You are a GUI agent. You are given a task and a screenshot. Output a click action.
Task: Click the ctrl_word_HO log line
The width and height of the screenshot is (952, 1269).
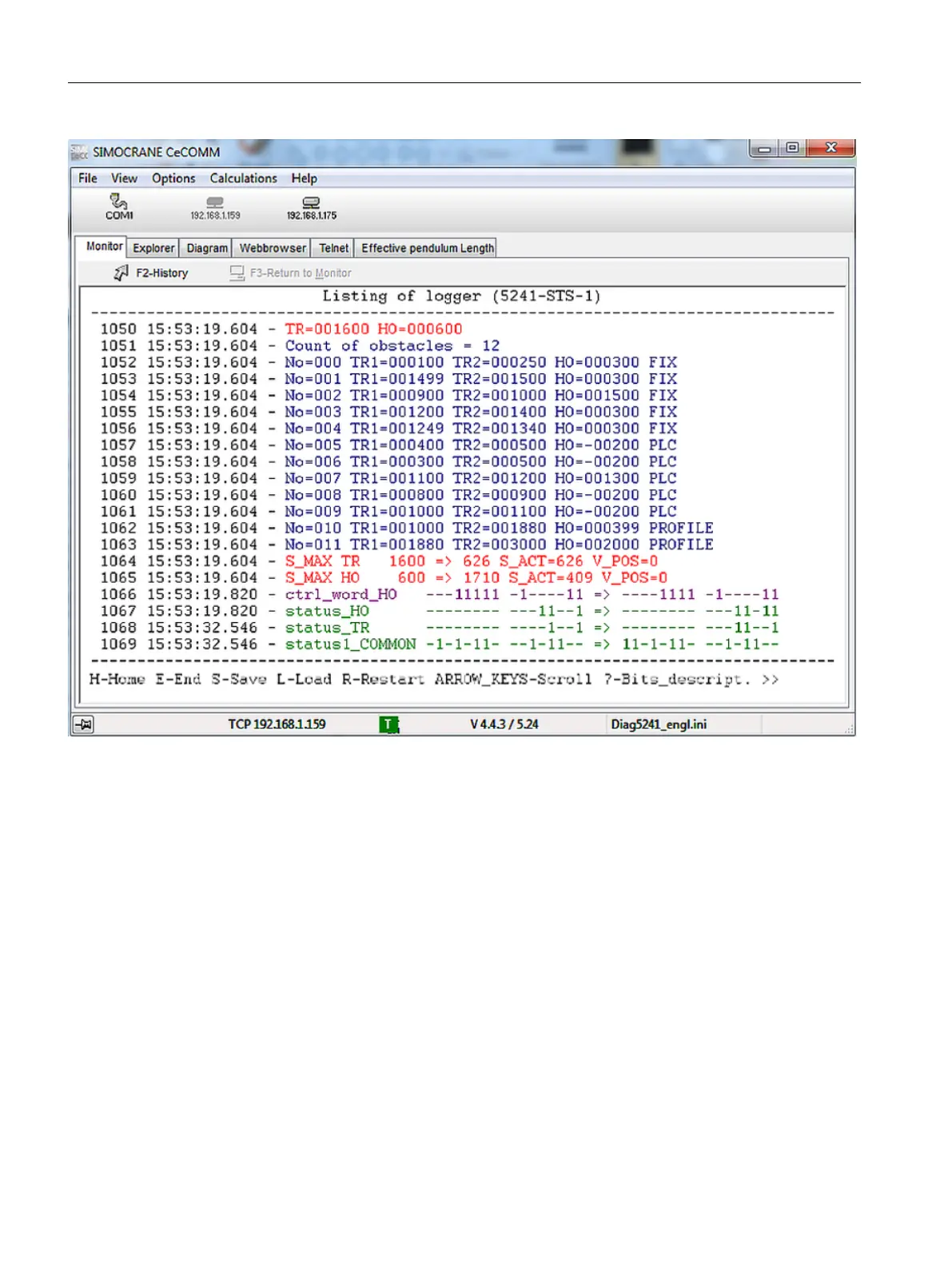tap(440, 595)
